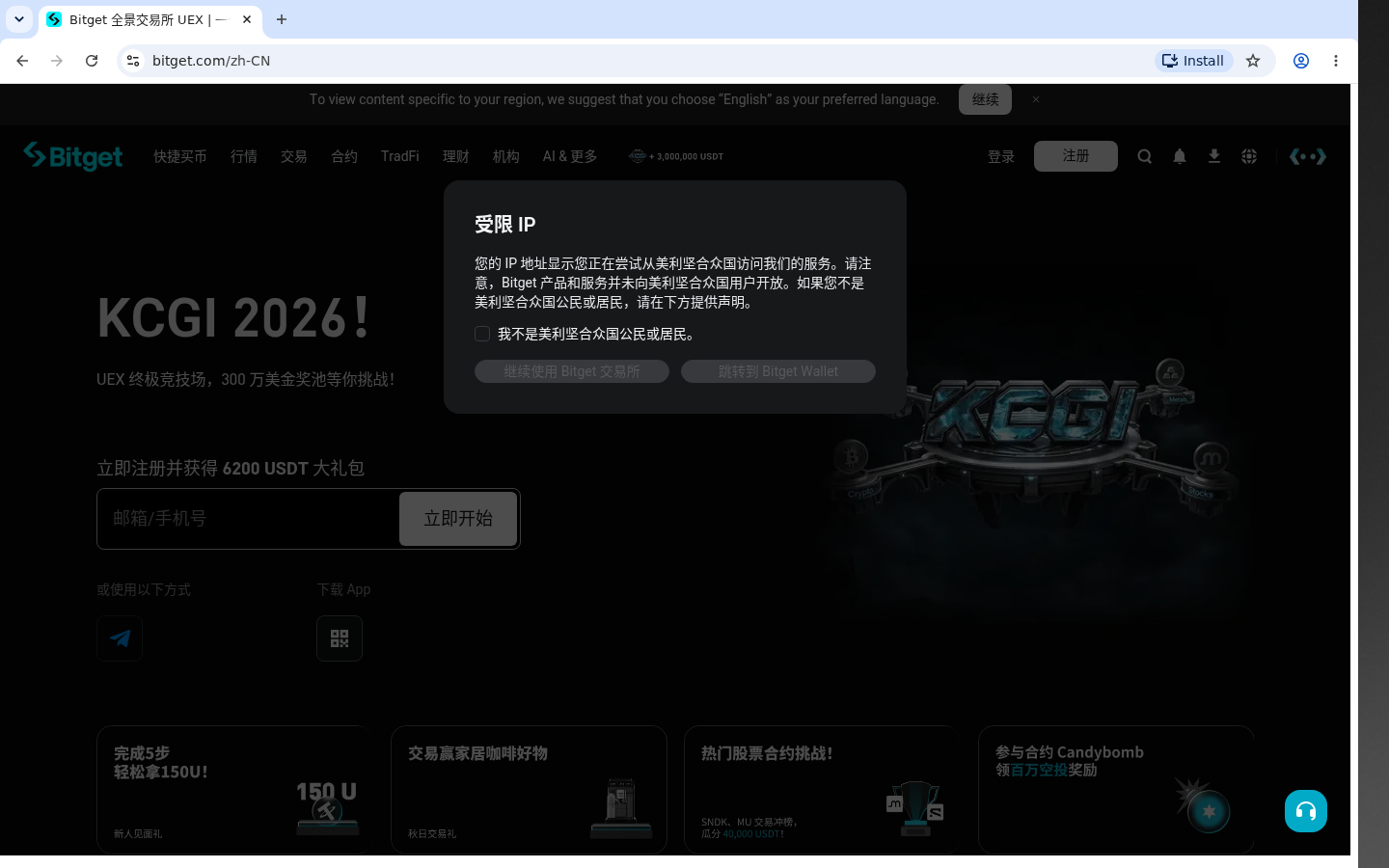Open the 机构 menu

pos(506,156)
